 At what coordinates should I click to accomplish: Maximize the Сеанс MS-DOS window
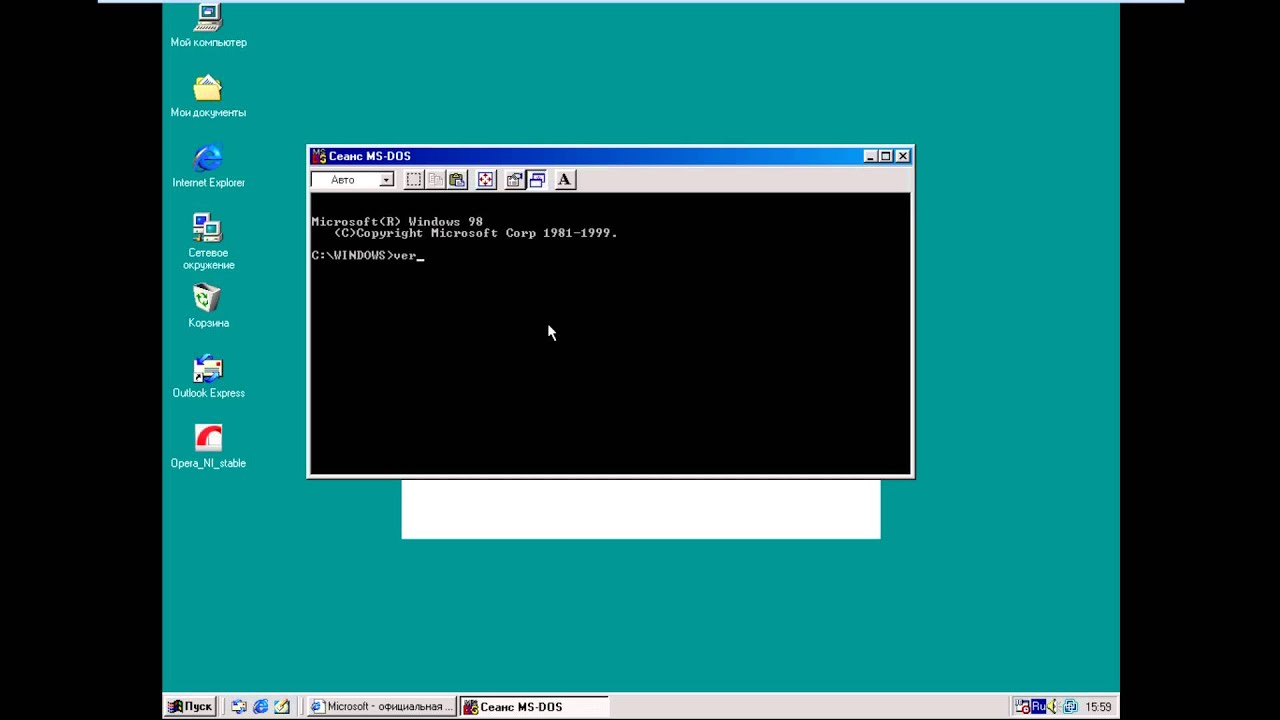click(x=885, y=156)
